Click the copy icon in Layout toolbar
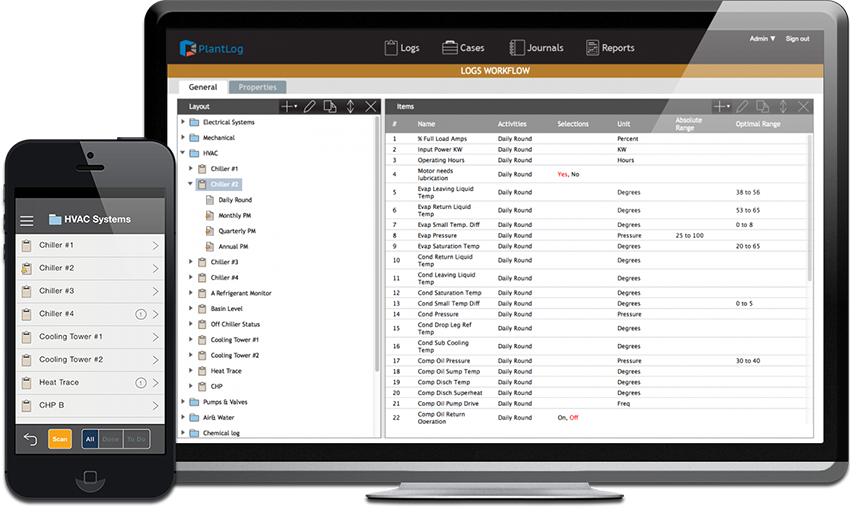Image resolution: width=850 pixels, height=507 pixels. (x=330, y=106)
